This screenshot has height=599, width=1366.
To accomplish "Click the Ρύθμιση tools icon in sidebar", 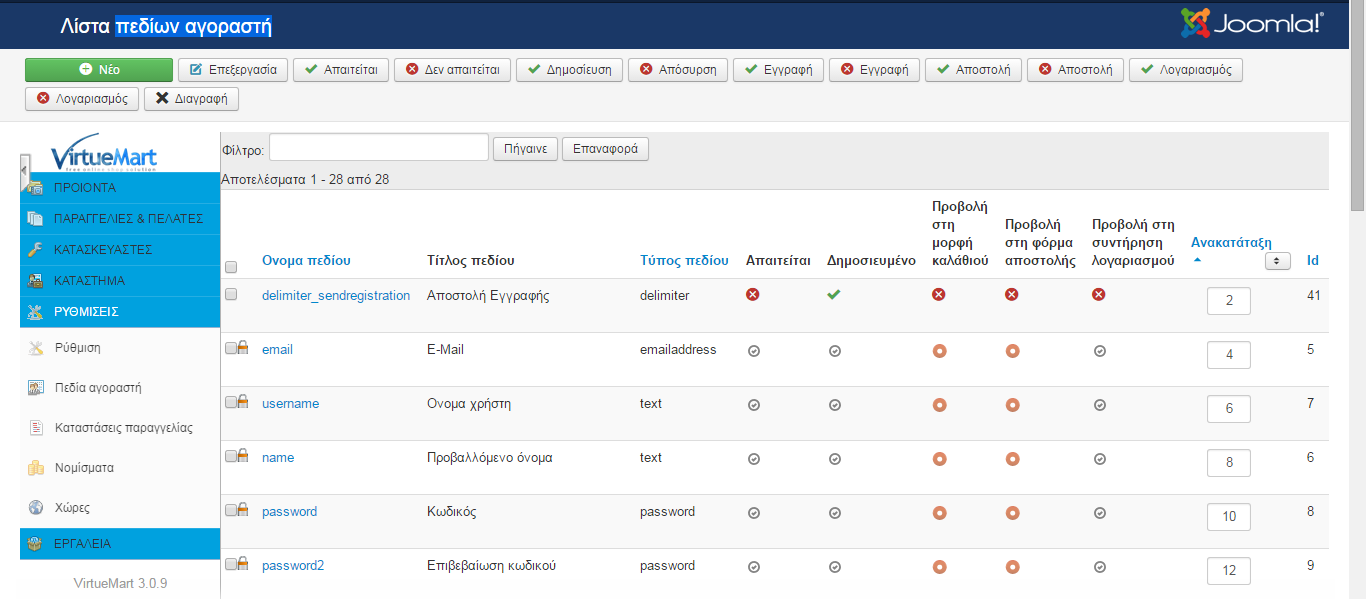I will (36, 348).
